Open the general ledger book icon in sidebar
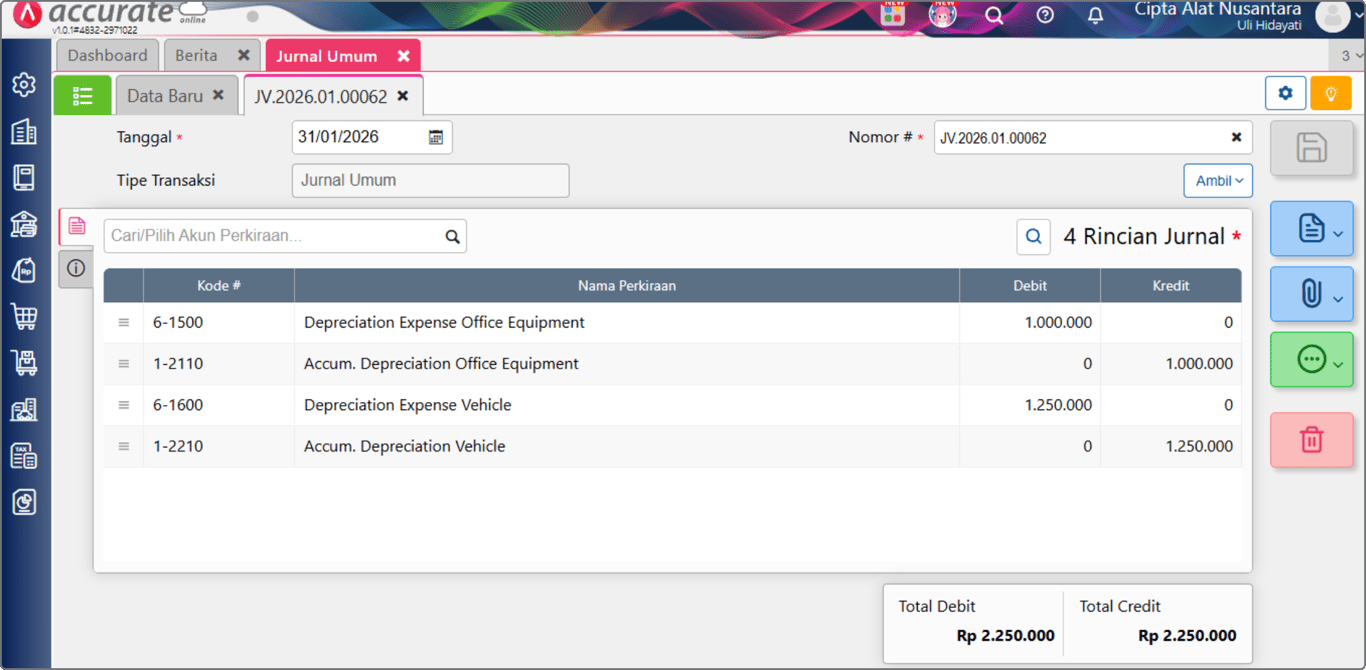Image resolution: width=1366 pixels, height=670 pixels. (x=24, y=178)
